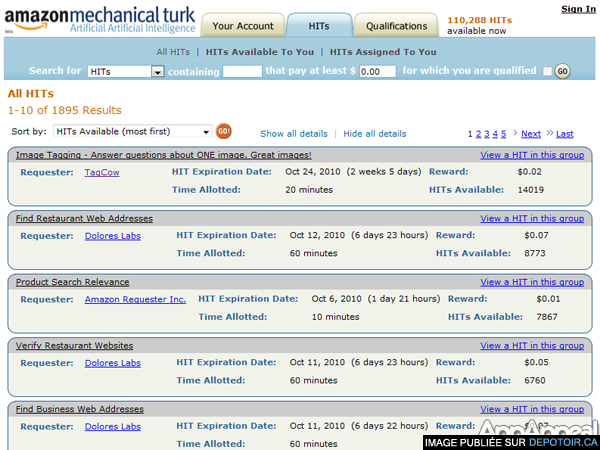The width and height of the screenshot is (600, 450).
Task: Click the '1-10 of 1895 Results' text
Action: coord(65,110)
